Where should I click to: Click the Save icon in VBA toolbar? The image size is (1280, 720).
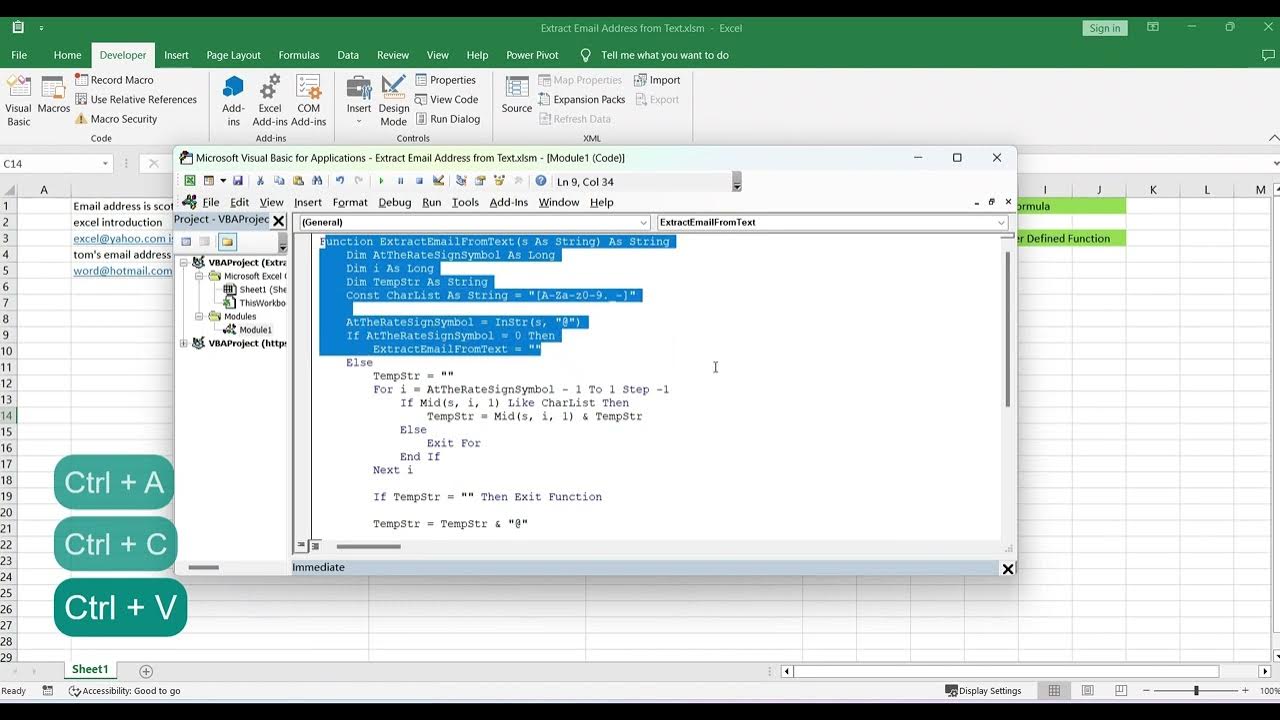point(238,181)
